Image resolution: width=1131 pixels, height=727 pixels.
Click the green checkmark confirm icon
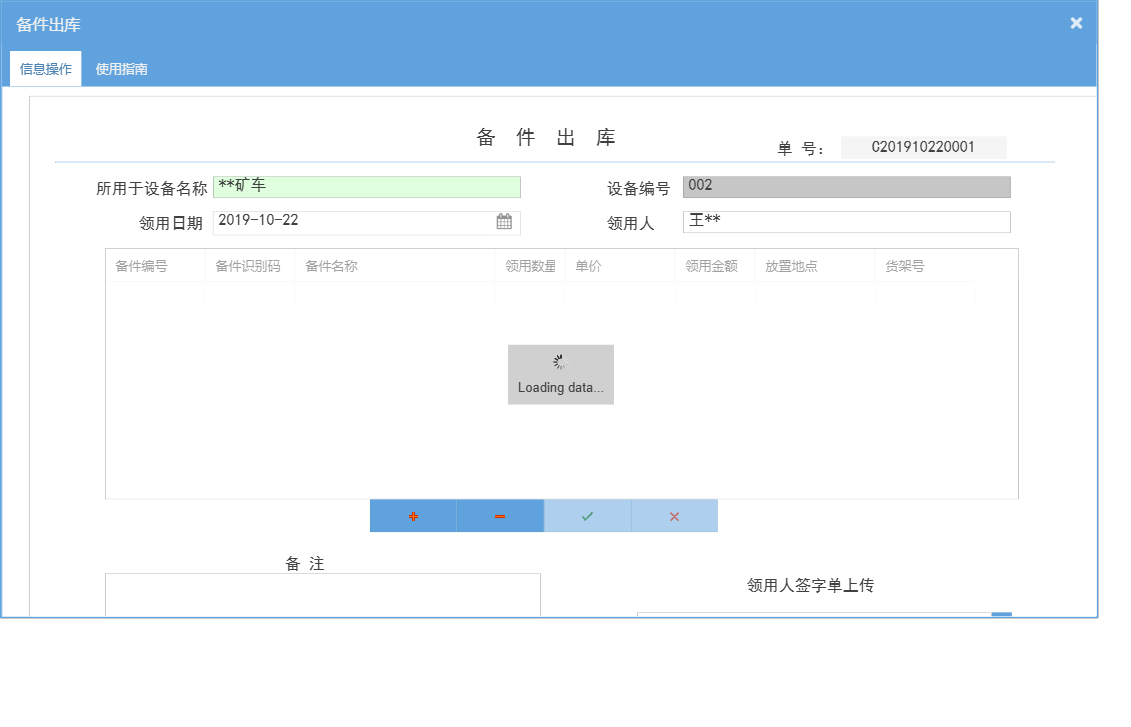pyautogui.click(x=587, y=515)
